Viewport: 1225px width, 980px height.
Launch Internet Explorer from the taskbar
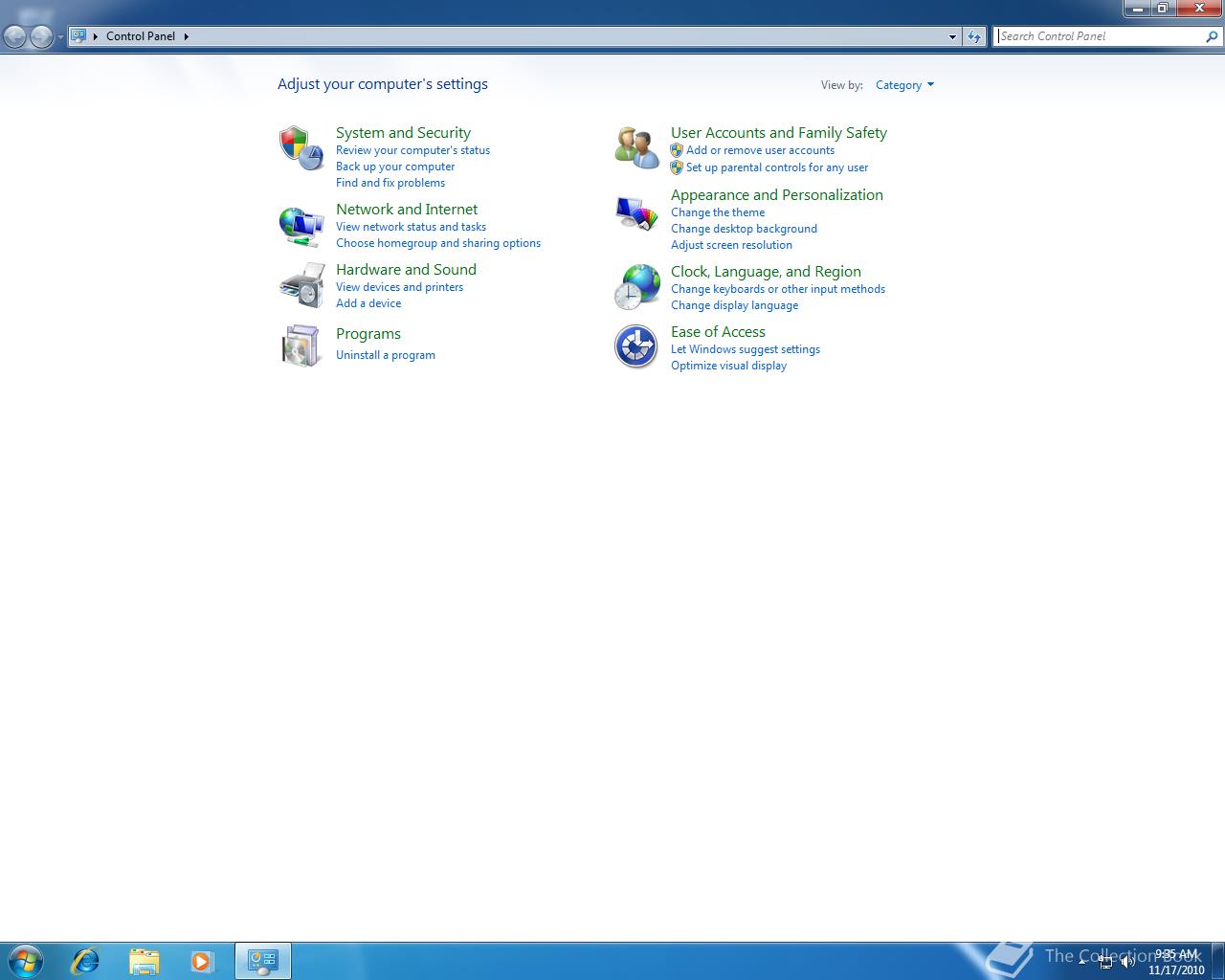click(x=85, y=960)
